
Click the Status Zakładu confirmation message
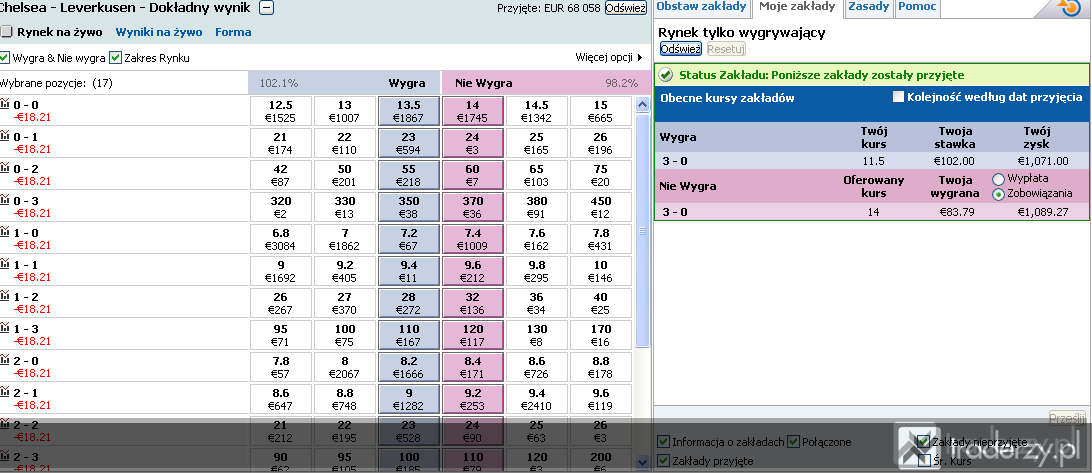(822, 75)
